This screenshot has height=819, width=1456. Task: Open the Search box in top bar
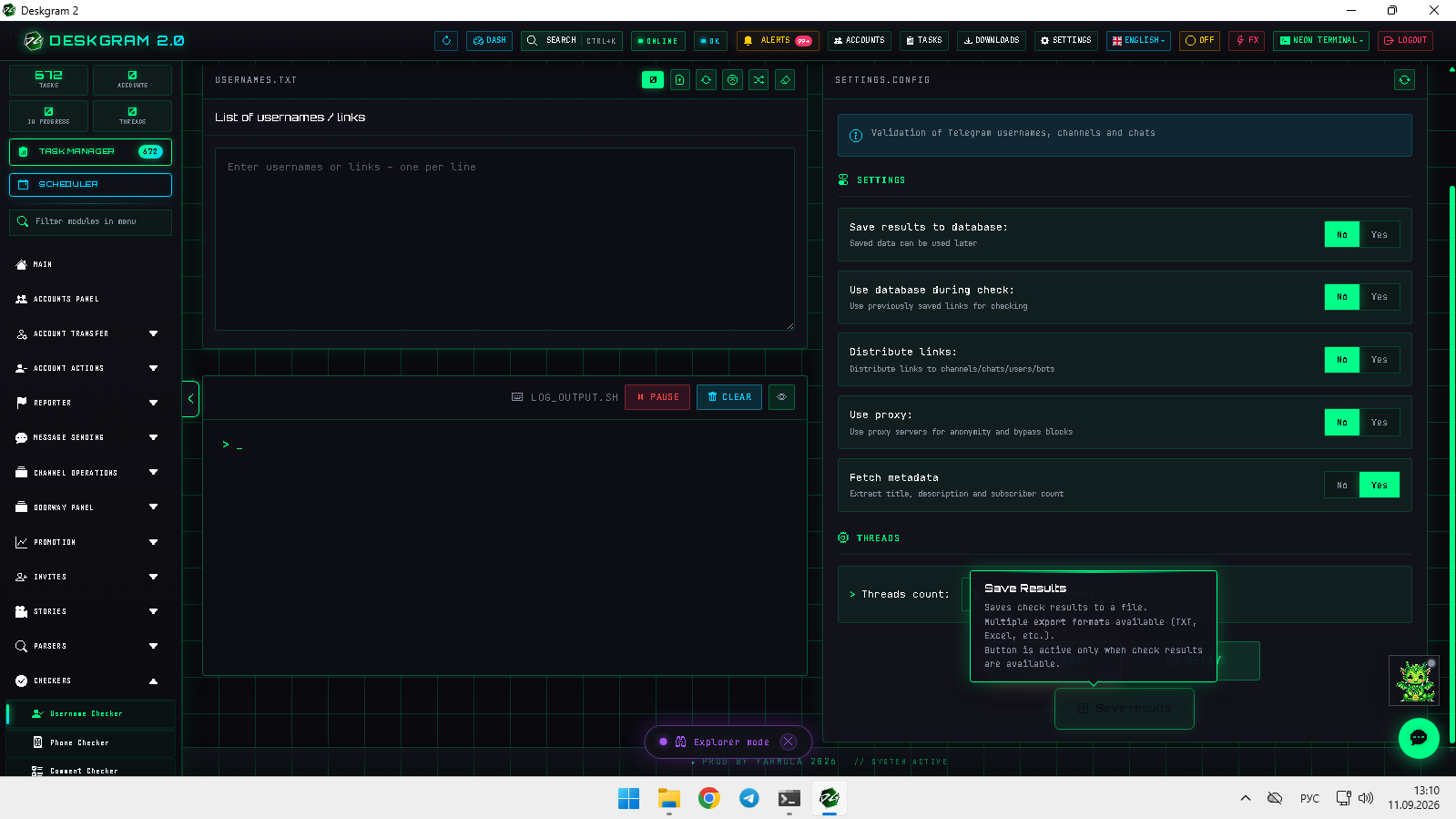pyautogui.click(x=572, y=40)
